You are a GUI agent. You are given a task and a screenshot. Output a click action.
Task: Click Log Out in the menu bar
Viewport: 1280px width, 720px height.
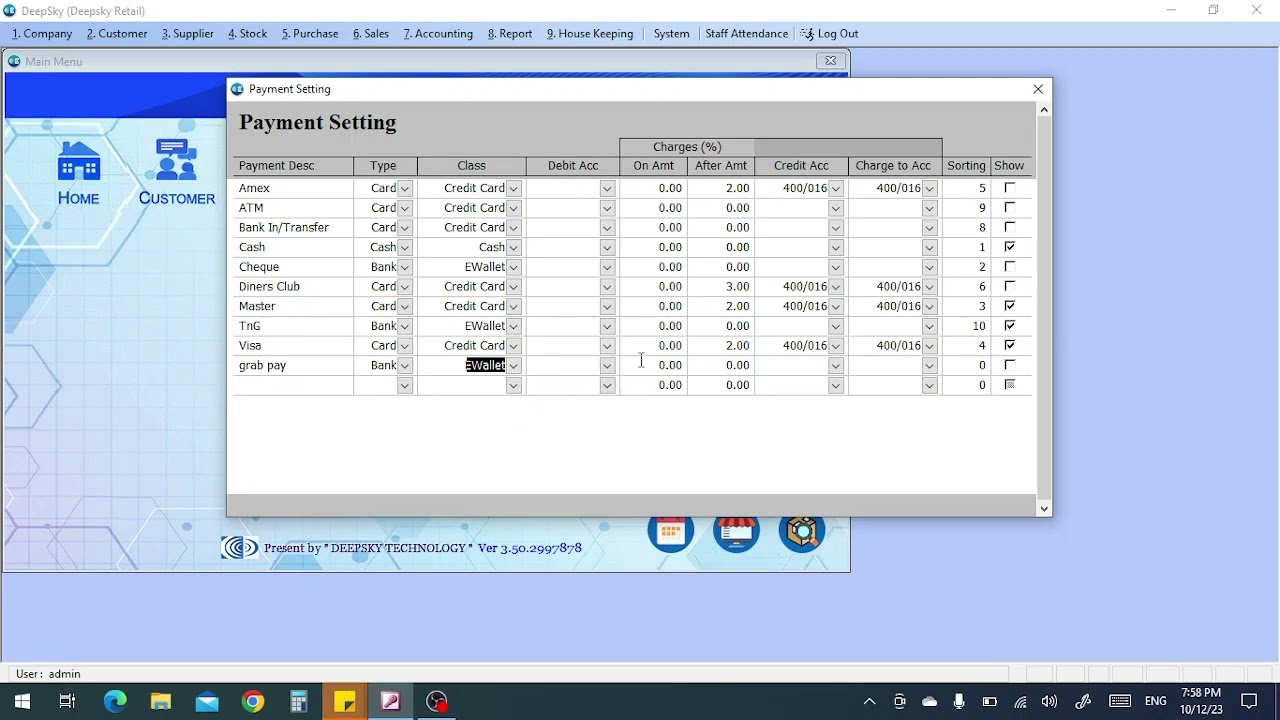[x=829, y=34]
